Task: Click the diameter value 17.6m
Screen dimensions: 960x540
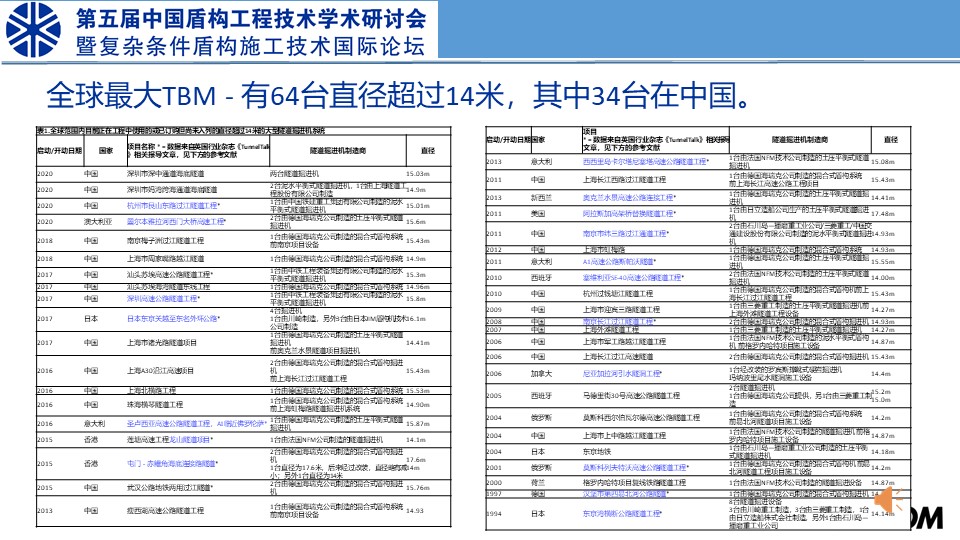Action: coord(416,460)
